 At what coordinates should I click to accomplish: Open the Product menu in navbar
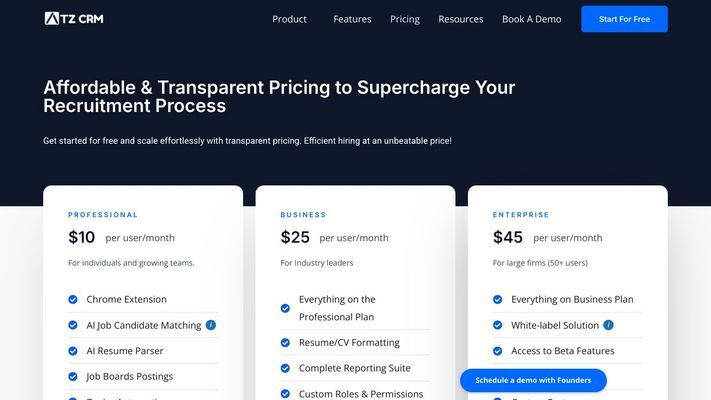click(289, 19)
